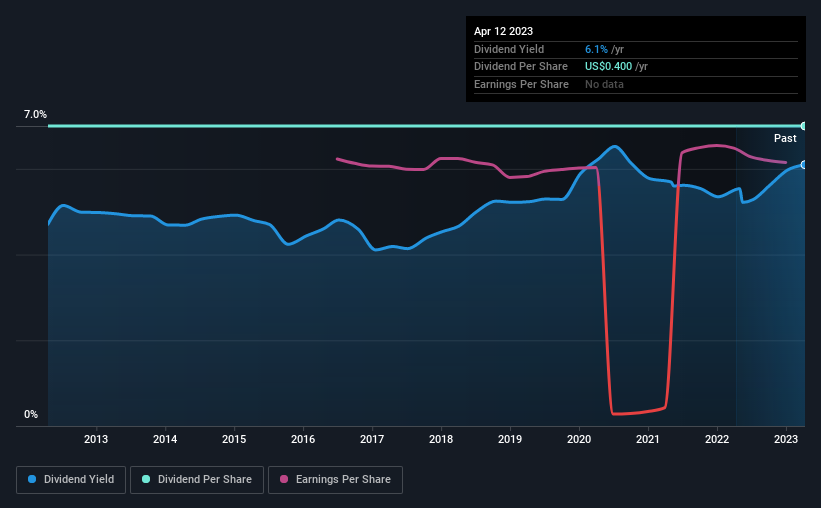Click the 2020 x-axis year label
821x508 pixels.
click(x=579, y=439)
